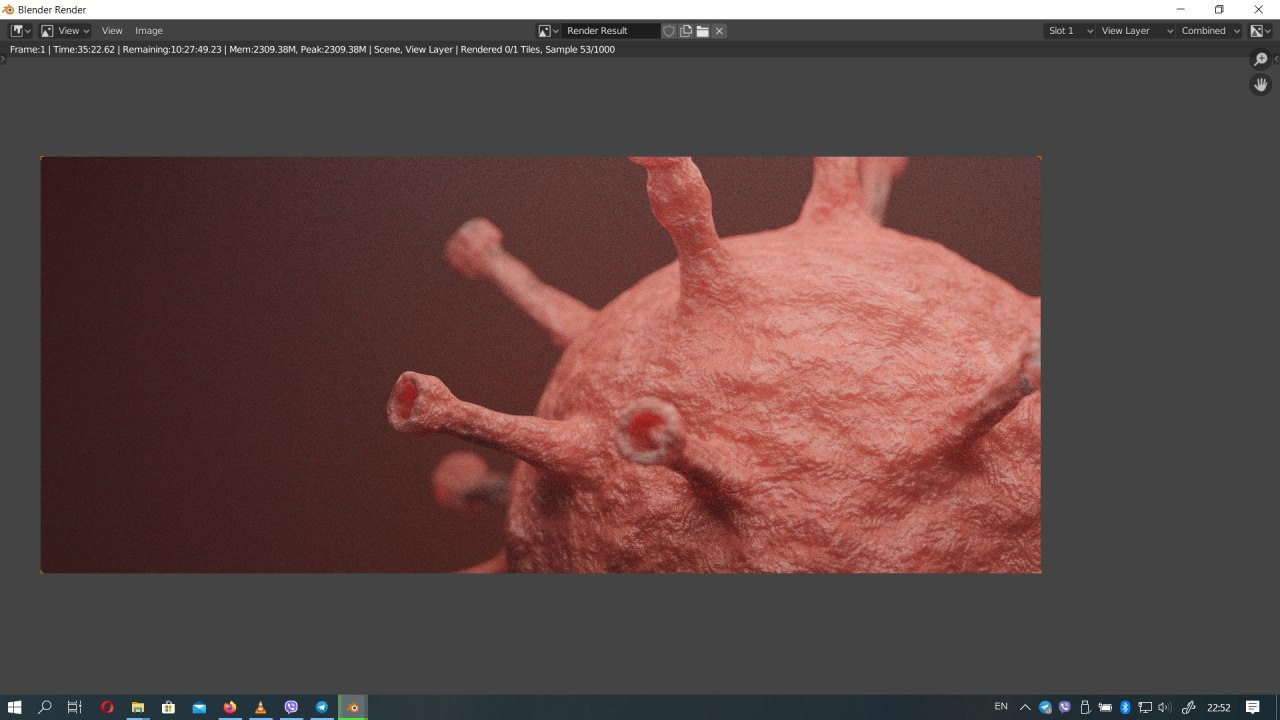Open Task View from taskbar
This screenshot has height=720, width=1280.
point(75,707)
